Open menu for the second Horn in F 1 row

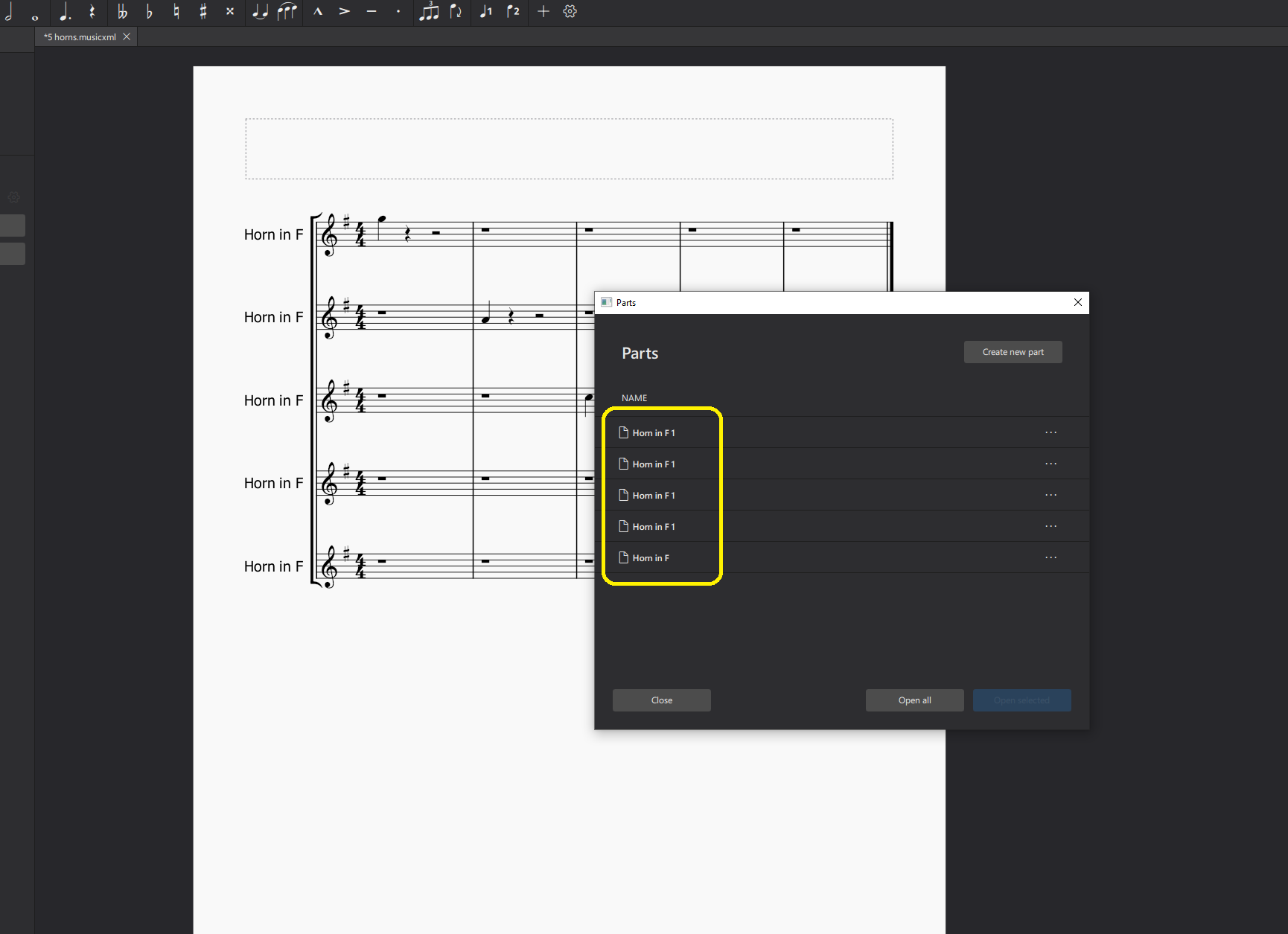click(x=1051, y=464)
